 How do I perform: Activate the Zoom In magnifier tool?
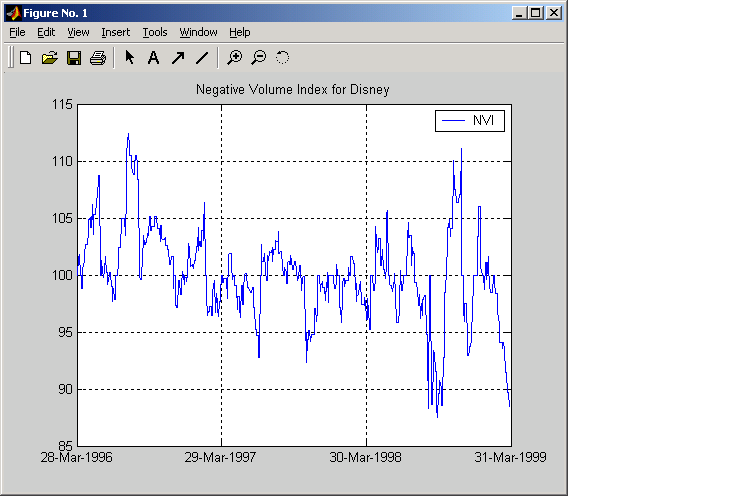tap(234, 58)
